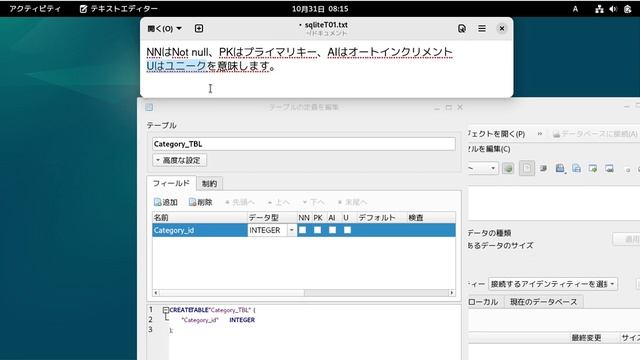Image resolution: width=640 pixels, height=360 pixels.
Task: Click the input method 'A' indicator
Action: coord(575,9)
